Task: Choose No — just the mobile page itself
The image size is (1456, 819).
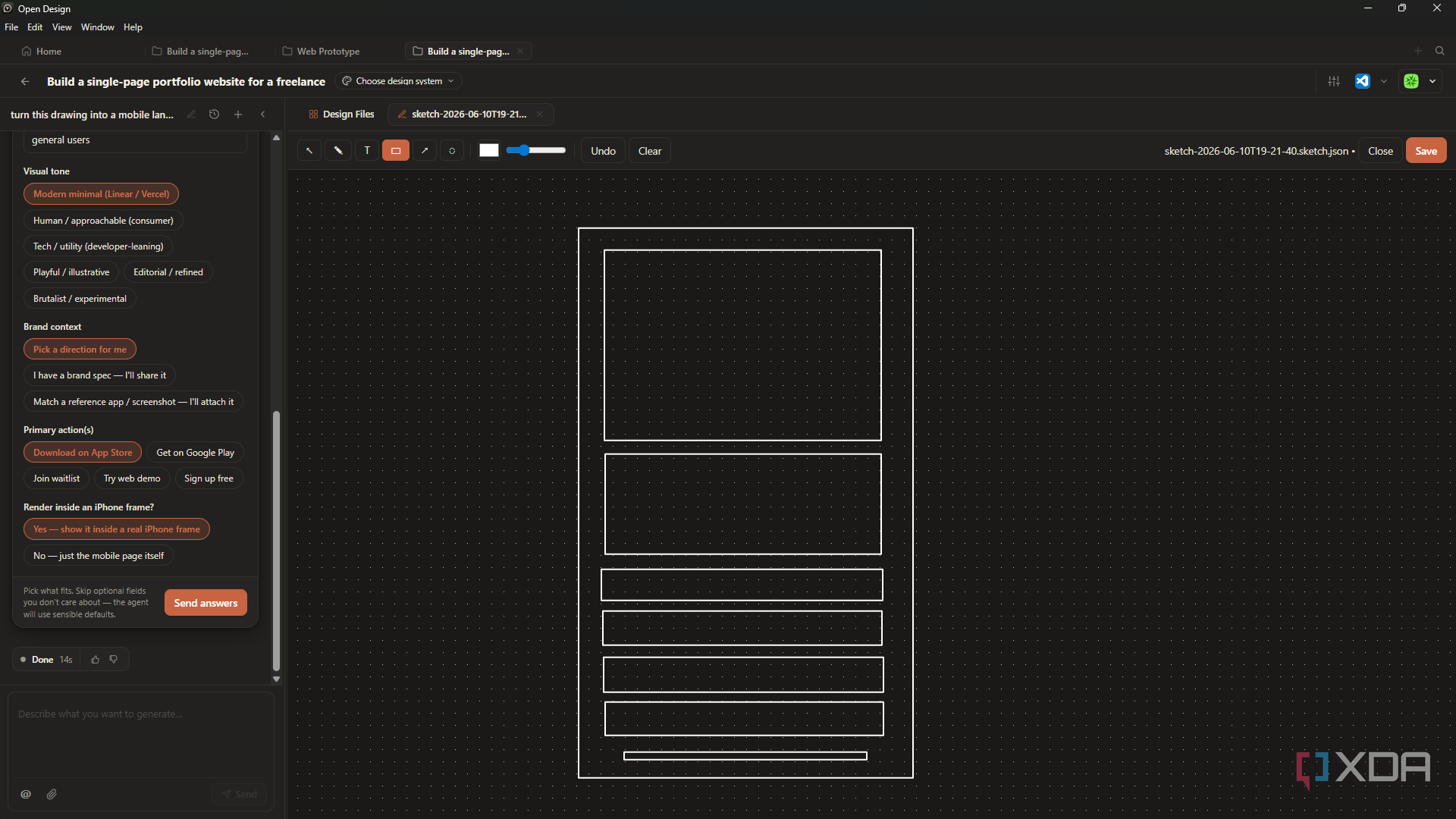Action: click(99, 556)
